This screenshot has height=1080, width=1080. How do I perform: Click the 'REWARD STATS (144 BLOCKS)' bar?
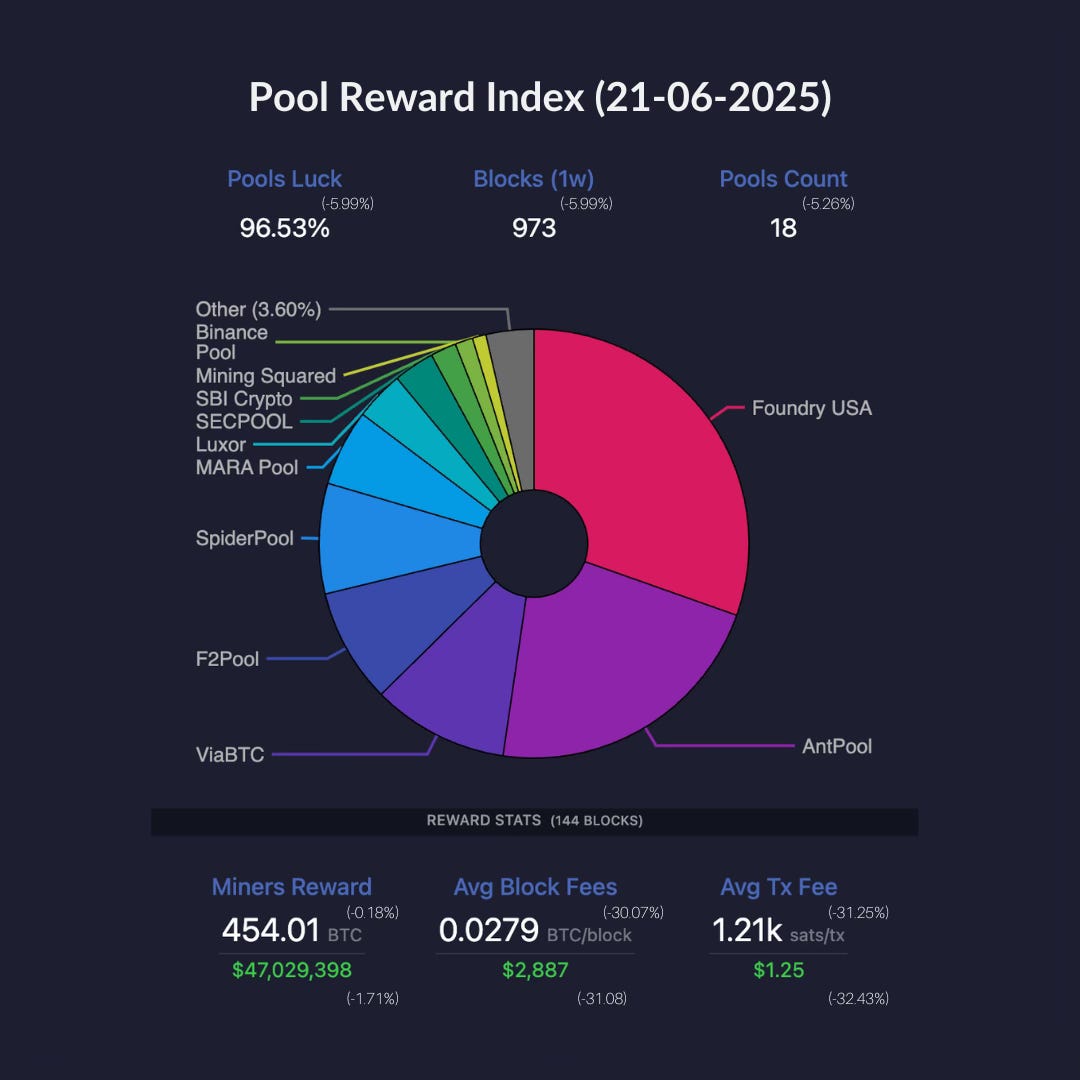(534, 821)
